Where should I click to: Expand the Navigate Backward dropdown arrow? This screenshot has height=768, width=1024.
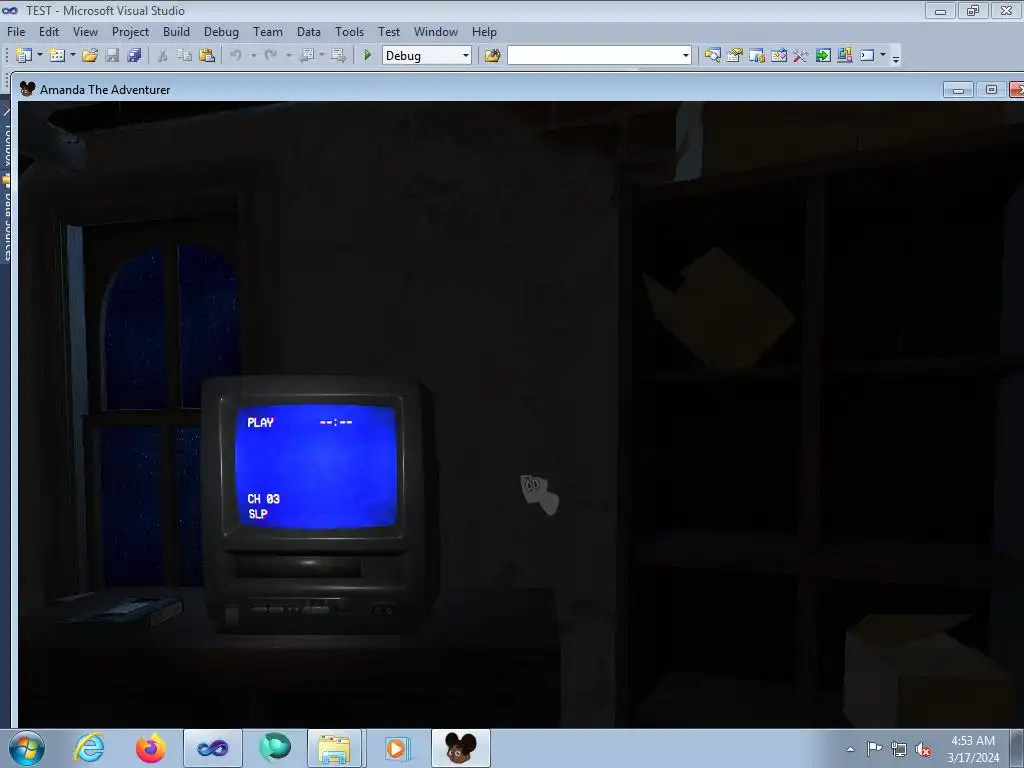[x=322, y=56]
